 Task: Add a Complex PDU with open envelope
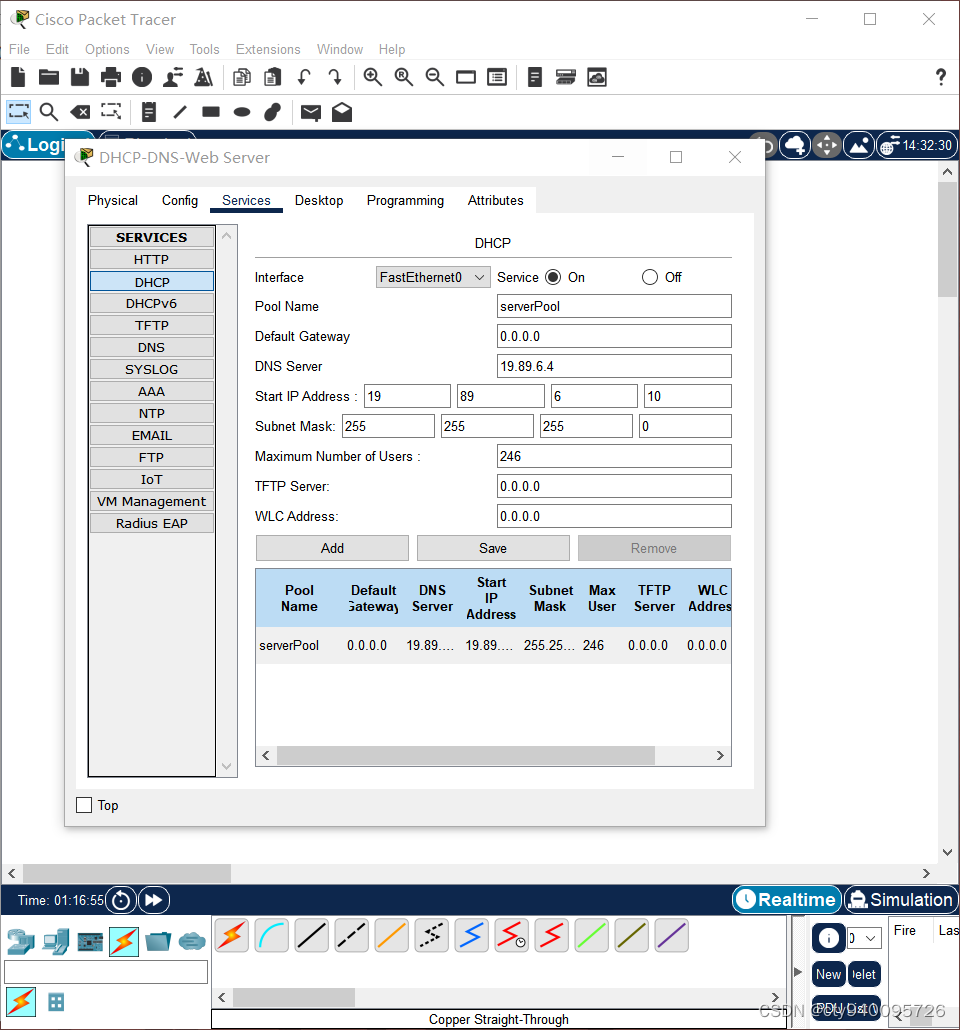click(342, 112)
